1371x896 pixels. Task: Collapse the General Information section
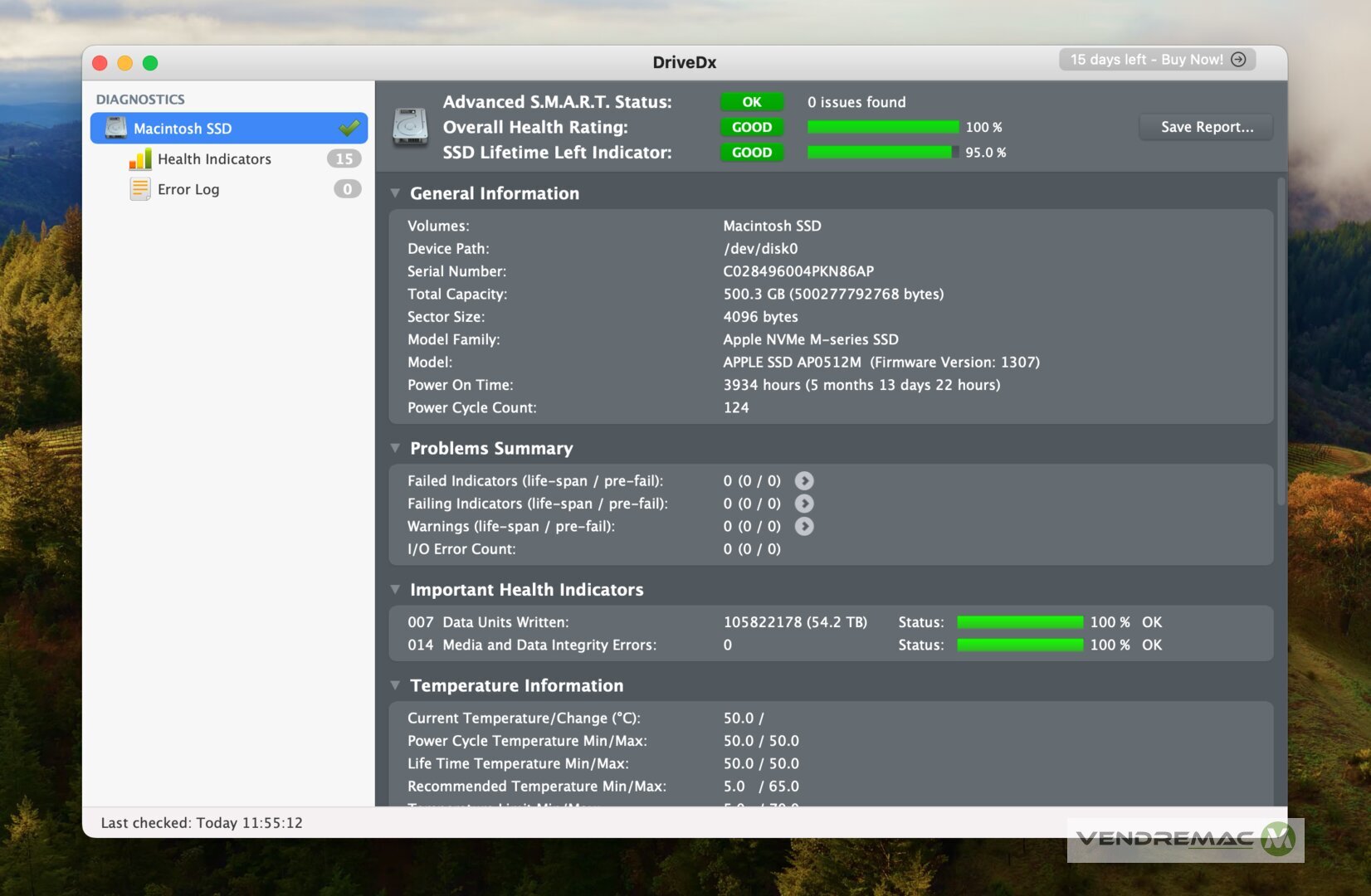point(396,193)
